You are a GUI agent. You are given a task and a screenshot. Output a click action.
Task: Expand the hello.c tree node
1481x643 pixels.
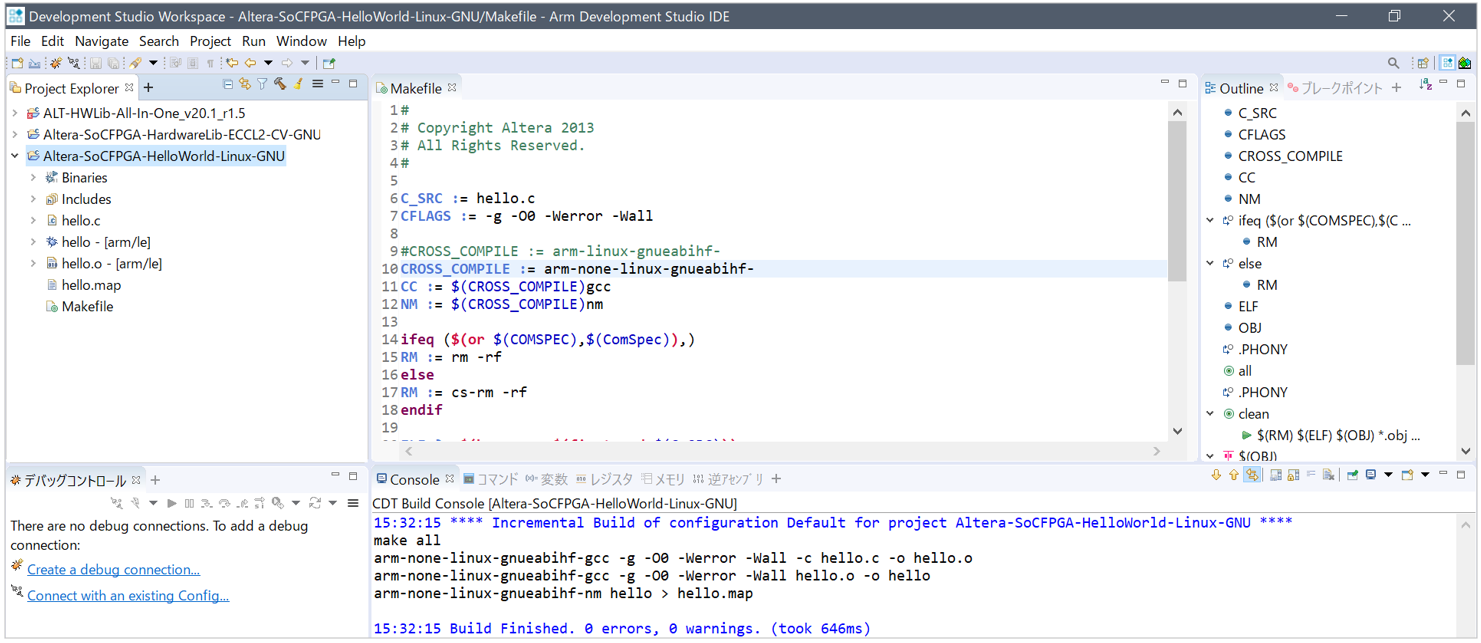(x=33, y=220)
